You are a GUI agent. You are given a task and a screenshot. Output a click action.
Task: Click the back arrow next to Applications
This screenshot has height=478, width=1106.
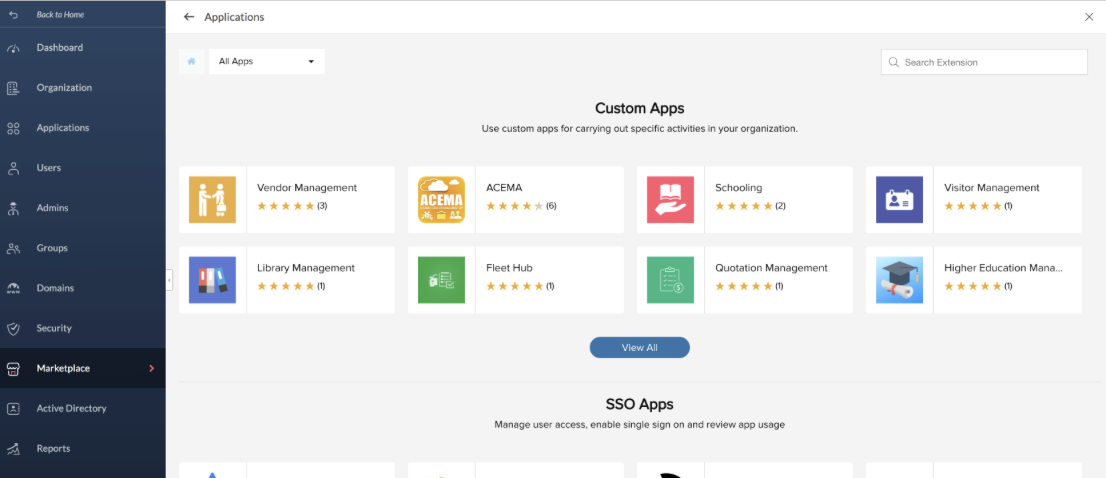(x=189, y=17)
